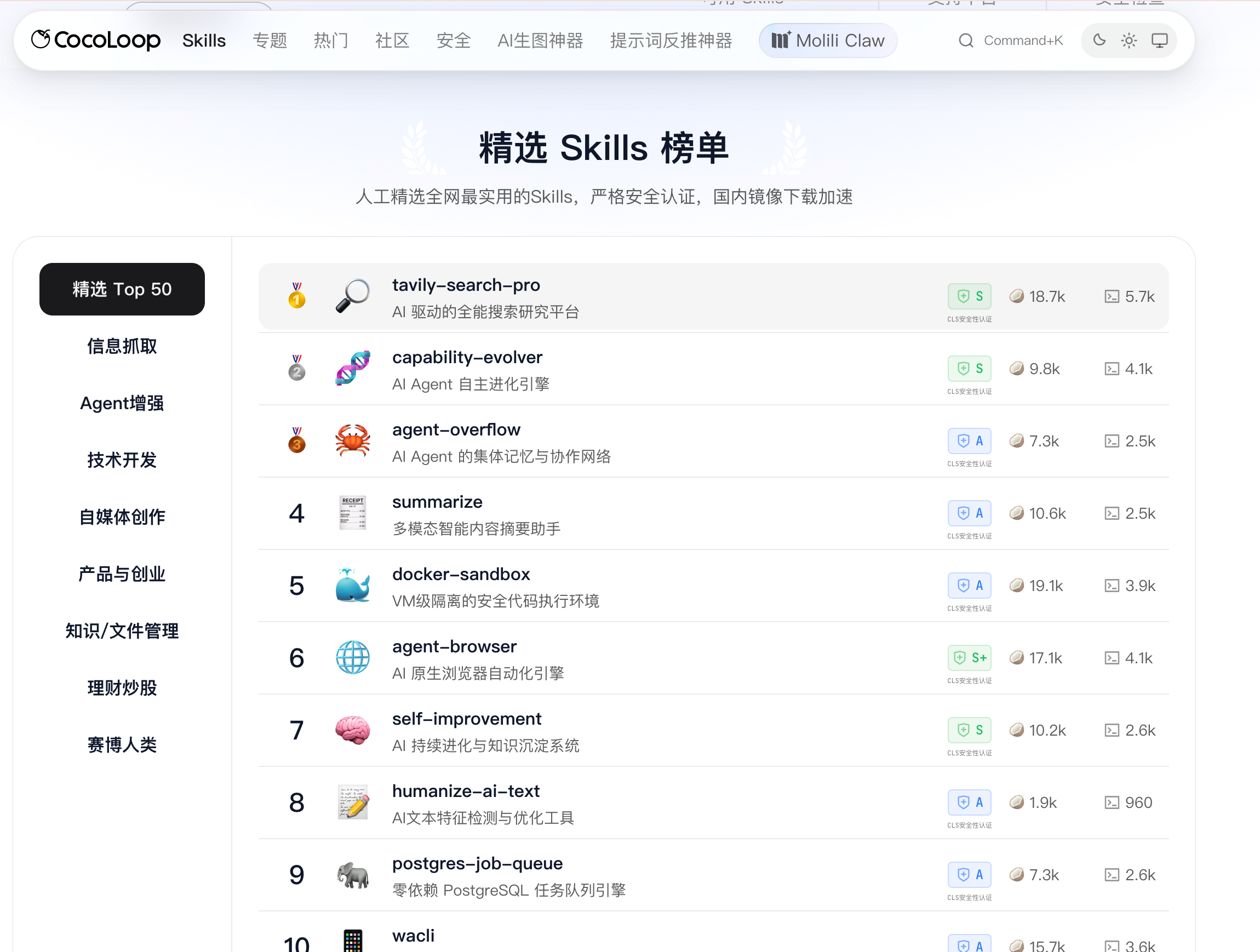Click docker-sandbox whale icon
Viewport: 1260px width, 952px height.
(353, 586)
